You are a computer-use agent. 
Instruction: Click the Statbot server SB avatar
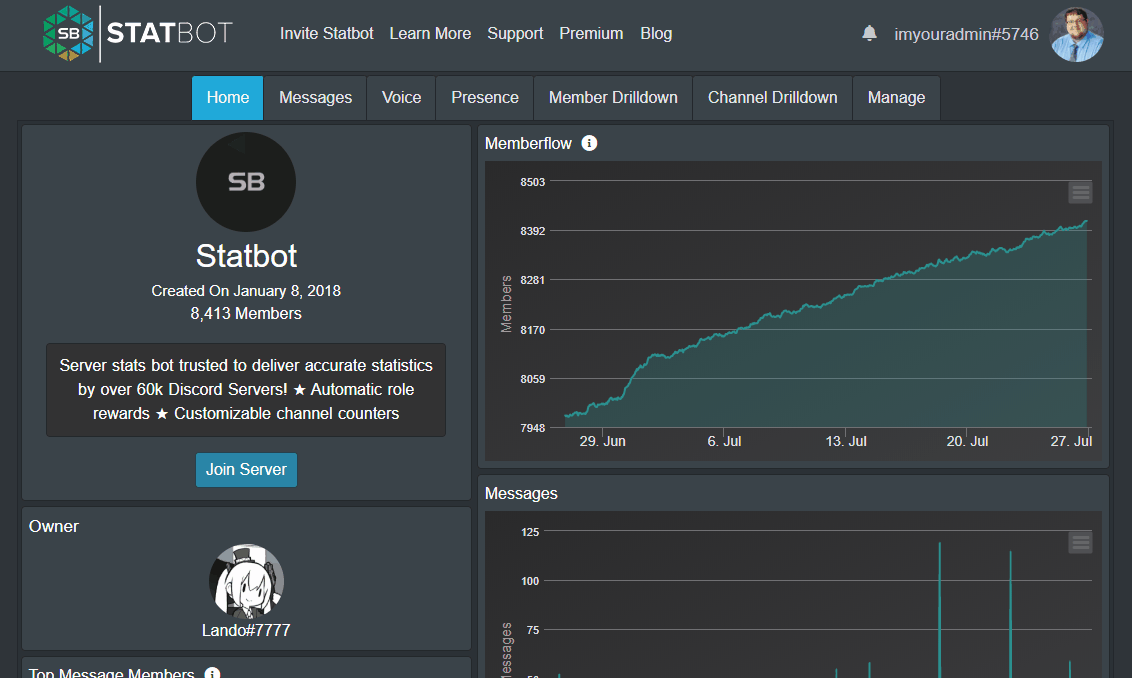(246, 182)
